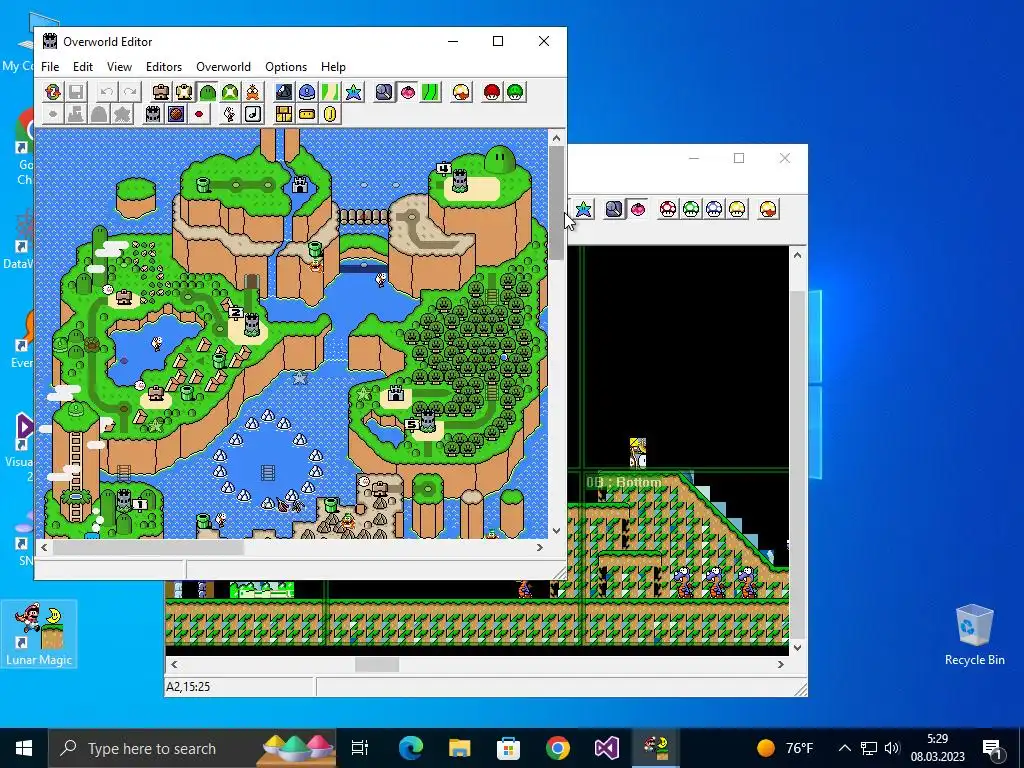Screen dimensions: 1024x768
Task: Click yellow mushroom with red arrow in Overworld toolbar
Action: (461, 92)
